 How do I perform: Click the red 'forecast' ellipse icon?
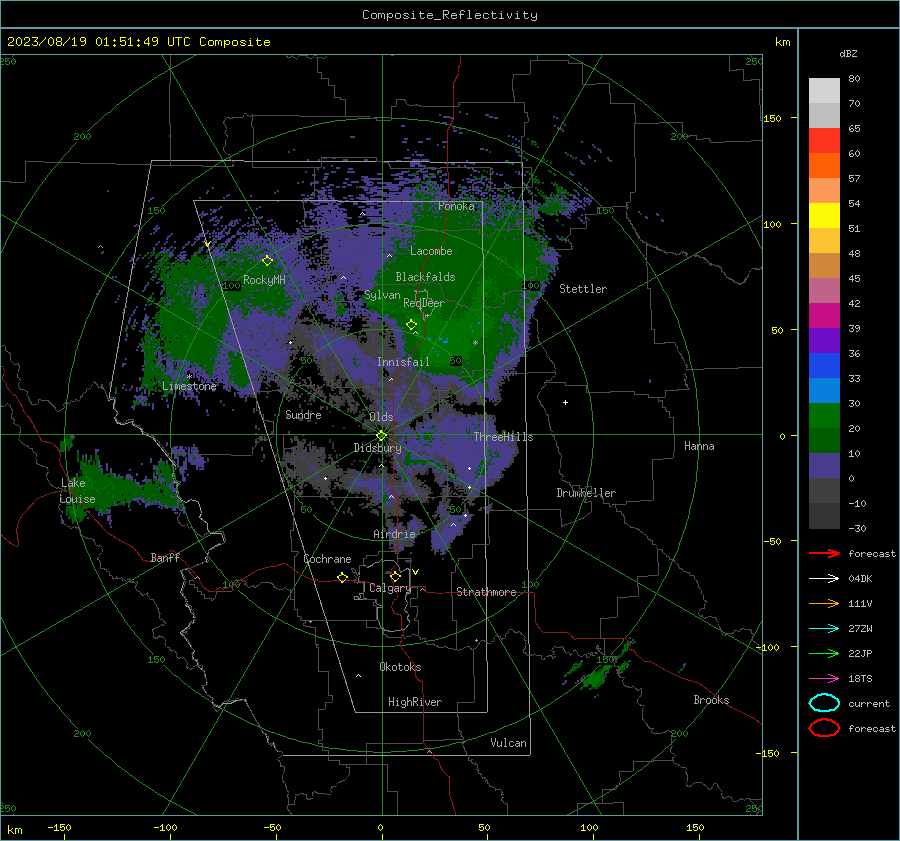[824, 728]
